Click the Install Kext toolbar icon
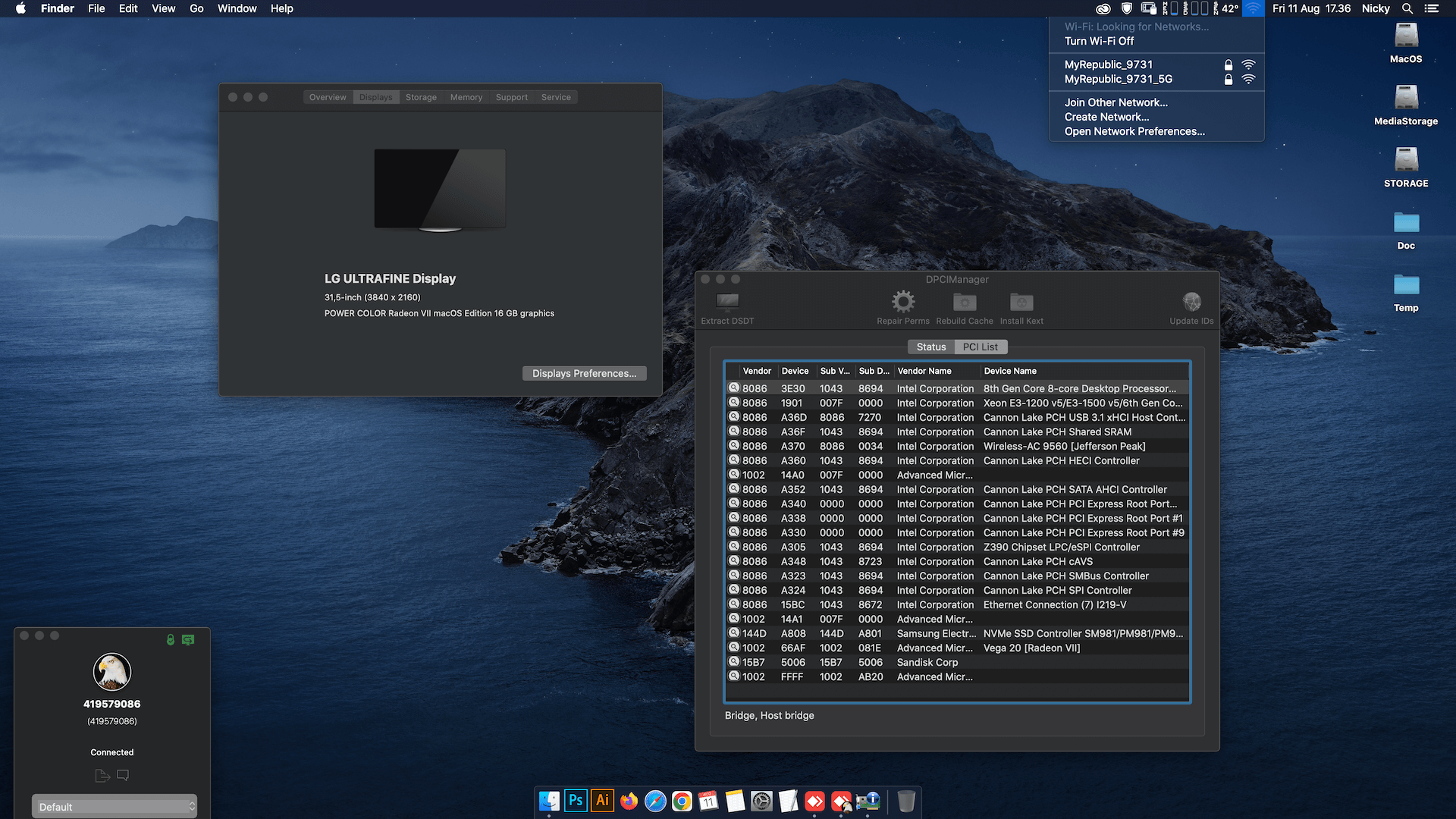 pos(1021,302)
